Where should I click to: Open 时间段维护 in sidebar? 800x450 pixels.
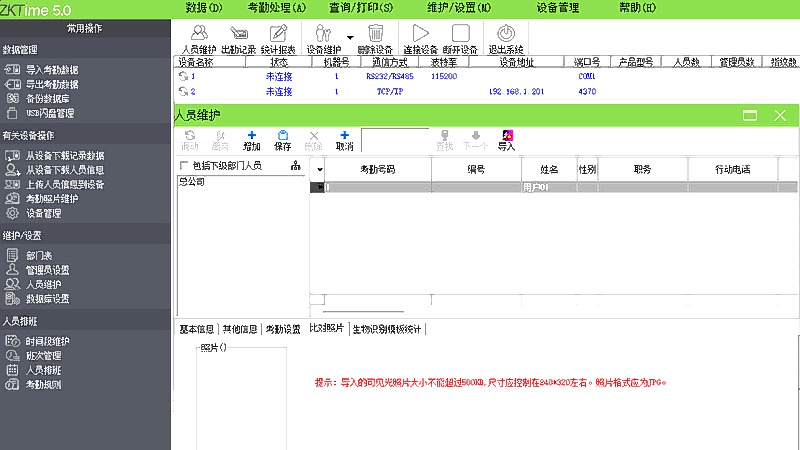click(37, 341)
